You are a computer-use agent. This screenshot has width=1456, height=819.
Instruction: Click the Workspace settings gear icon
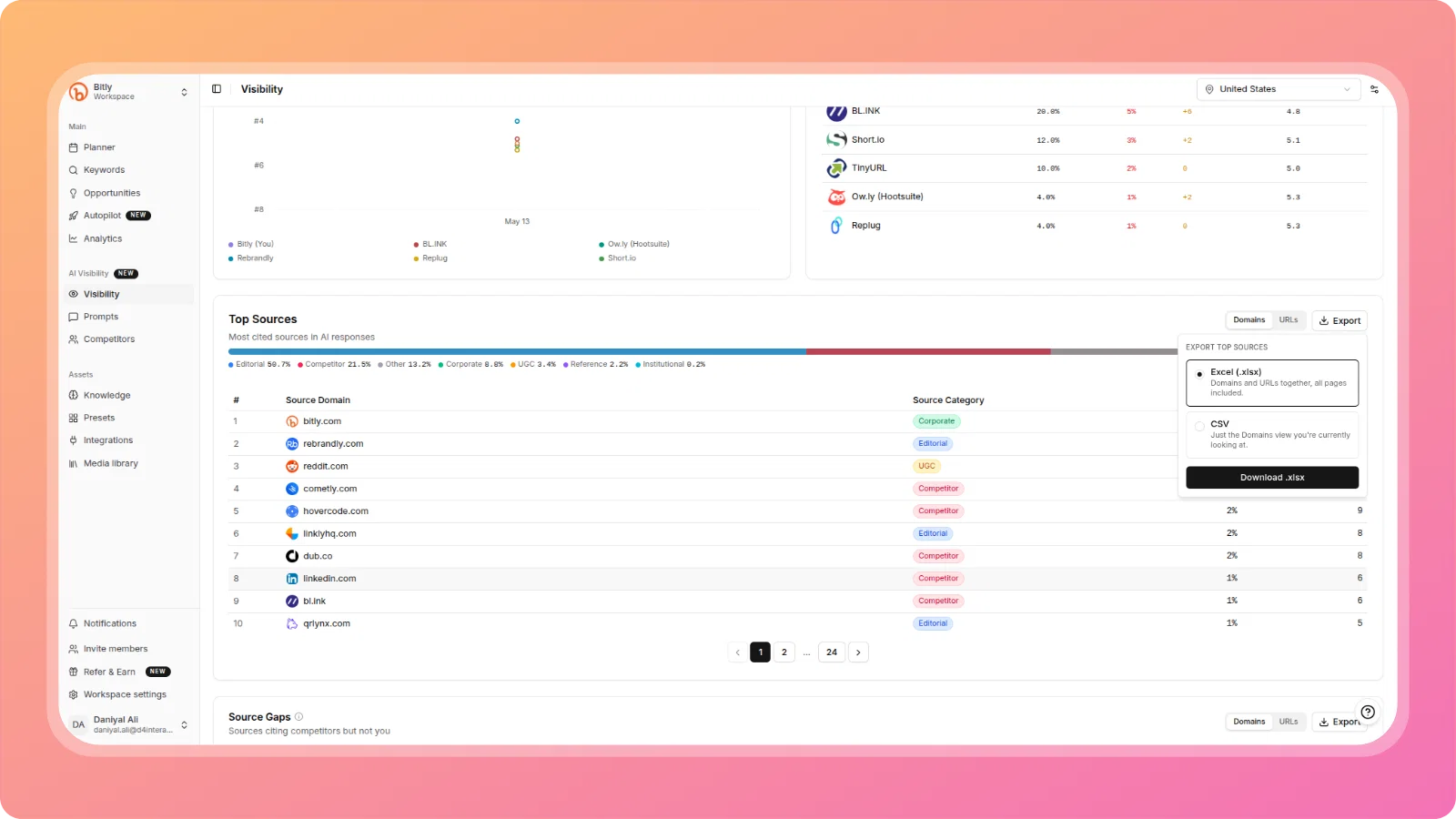[x=74, y=694]
